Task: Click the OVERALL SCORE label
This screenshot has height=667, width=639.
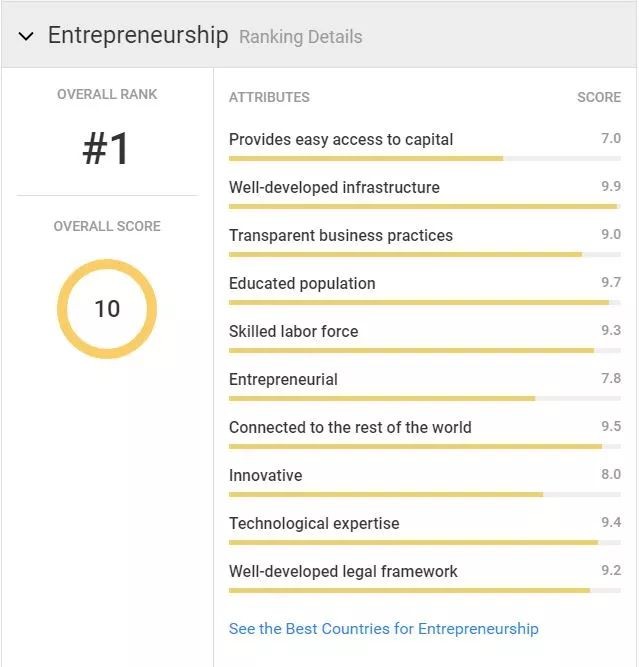Action: [x=107, y=226]
